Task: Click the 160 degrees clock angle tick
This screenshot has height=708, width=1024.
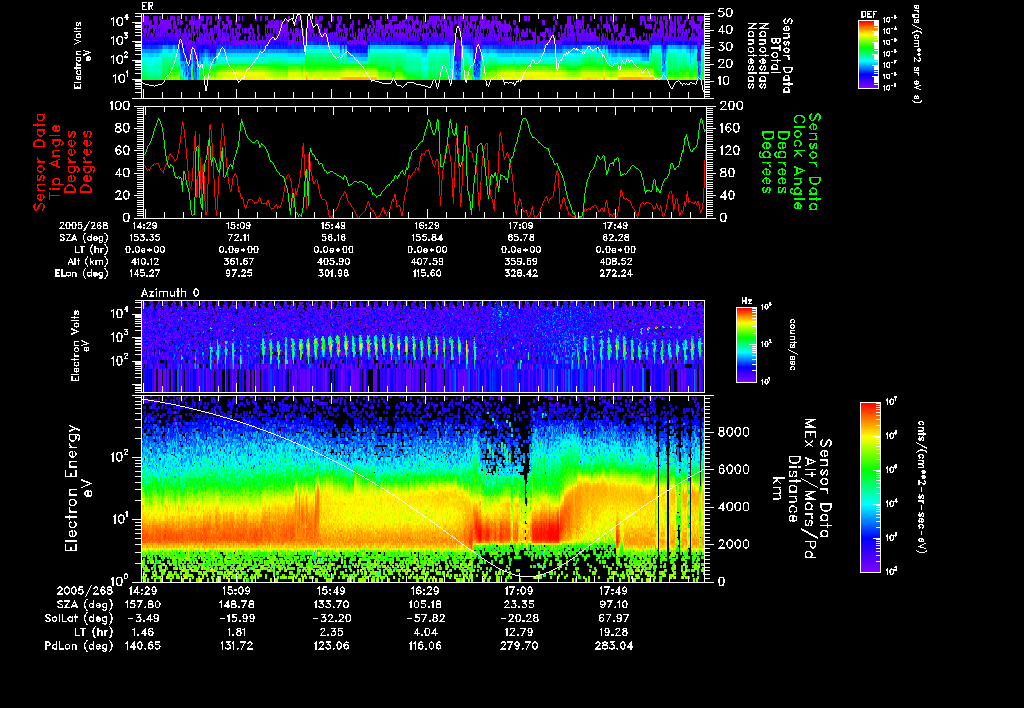Action: coord(729,128)
